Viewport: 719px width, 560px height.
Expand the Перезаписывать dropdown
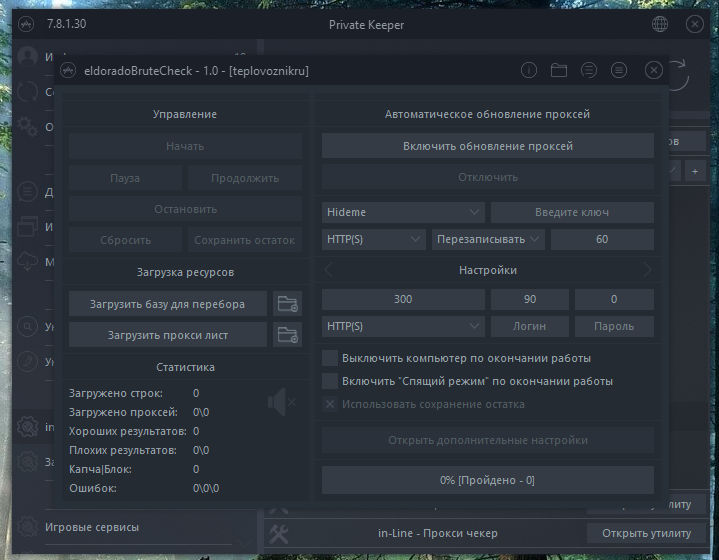(488, 239)
